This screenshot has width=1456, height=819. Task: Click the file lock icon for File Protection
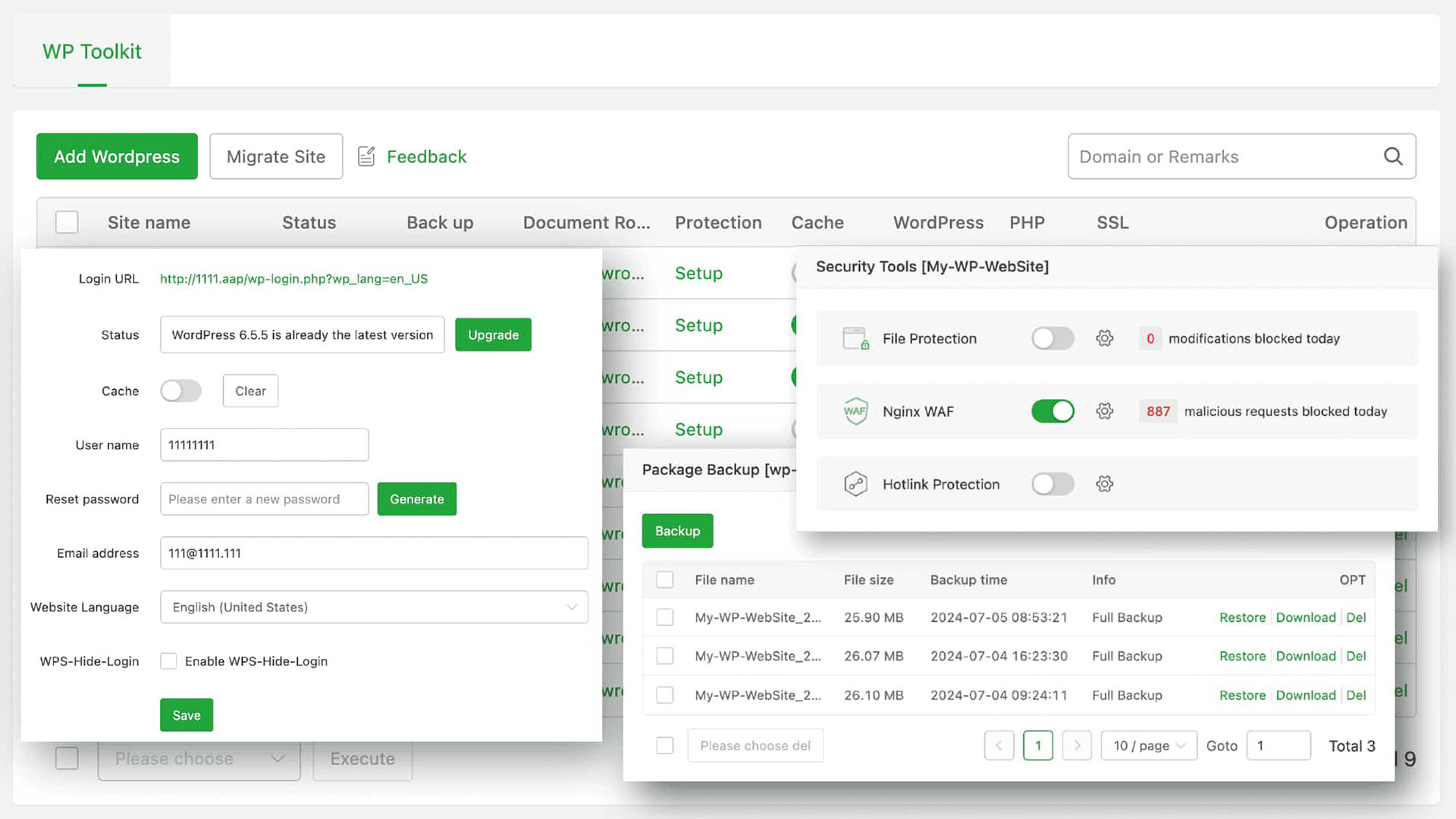tap(855, 338)
